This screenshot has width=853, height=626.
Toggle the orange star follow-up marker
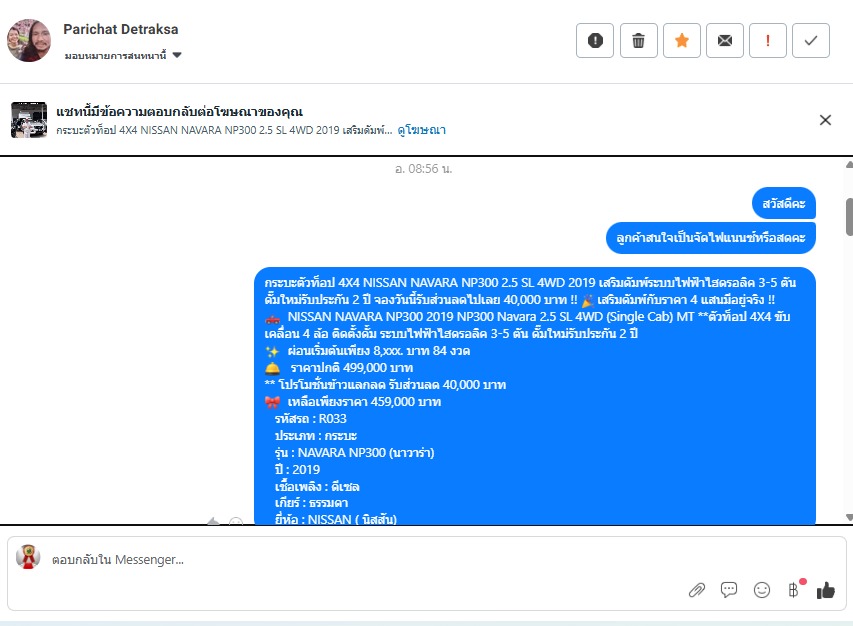682,40
